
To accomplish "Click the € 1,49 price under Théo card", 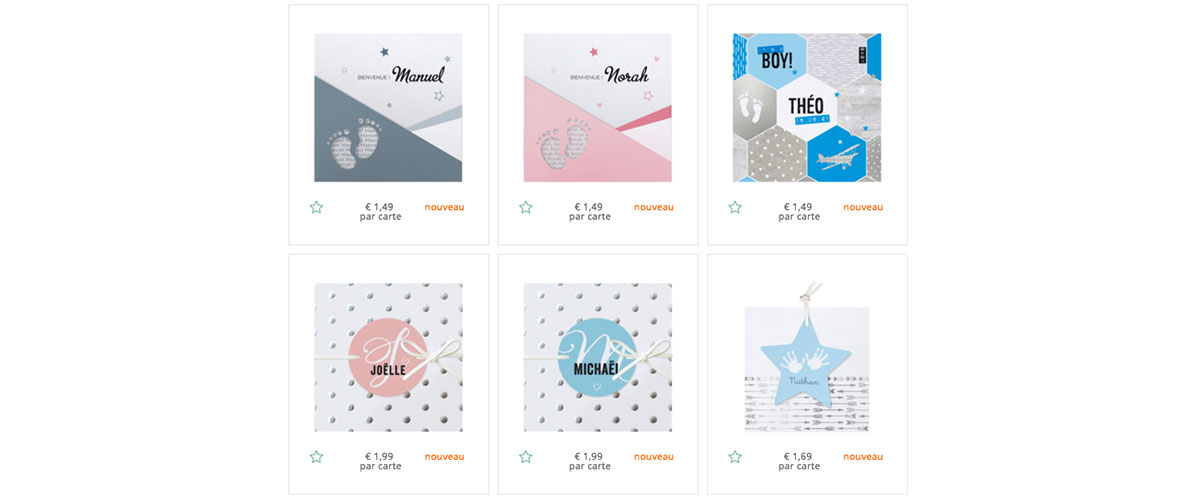I will pos(799,207).
